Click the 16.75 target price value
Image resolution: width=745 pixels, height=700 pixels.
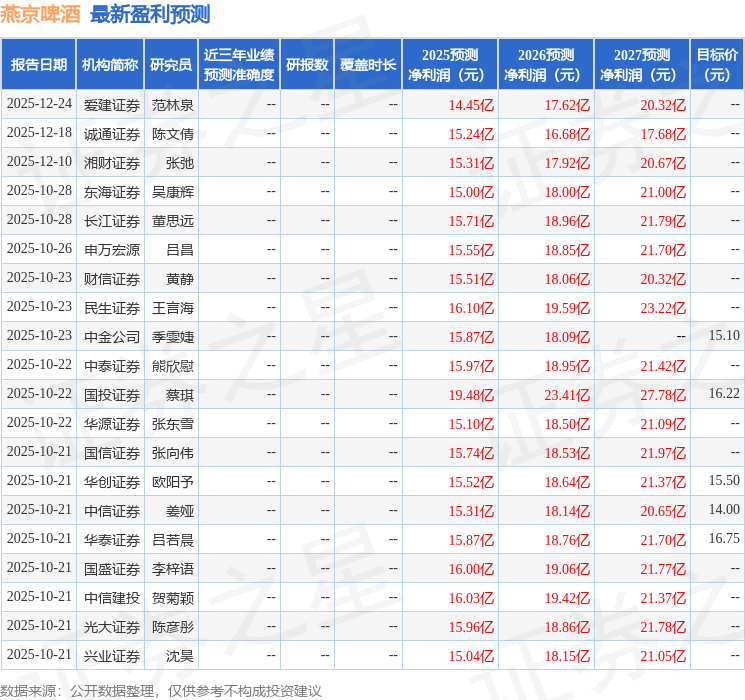pyautogui.click(x=724, y=539)
